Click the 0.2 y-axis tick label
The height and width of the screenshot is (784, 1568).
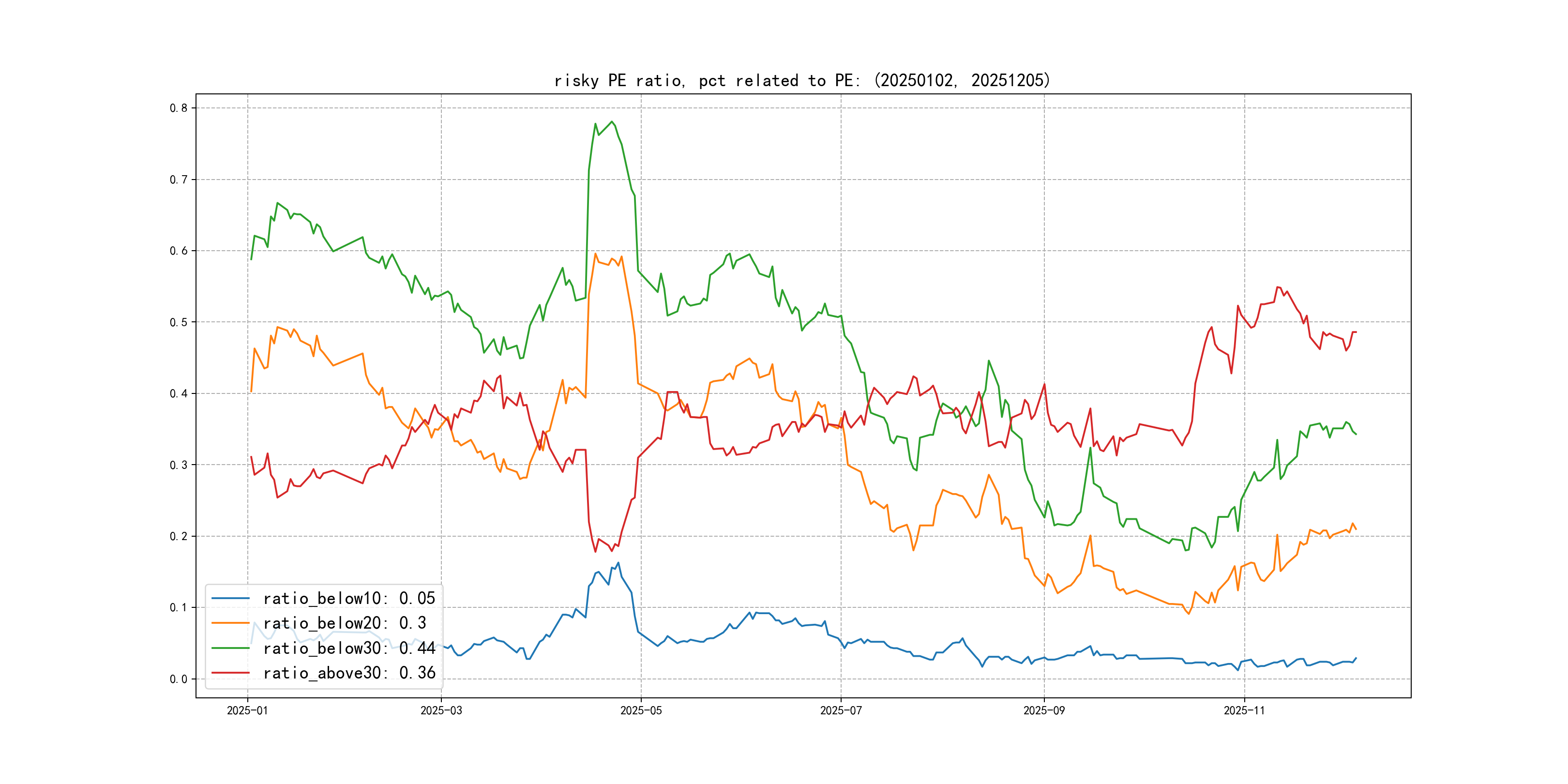pos(179,536)
